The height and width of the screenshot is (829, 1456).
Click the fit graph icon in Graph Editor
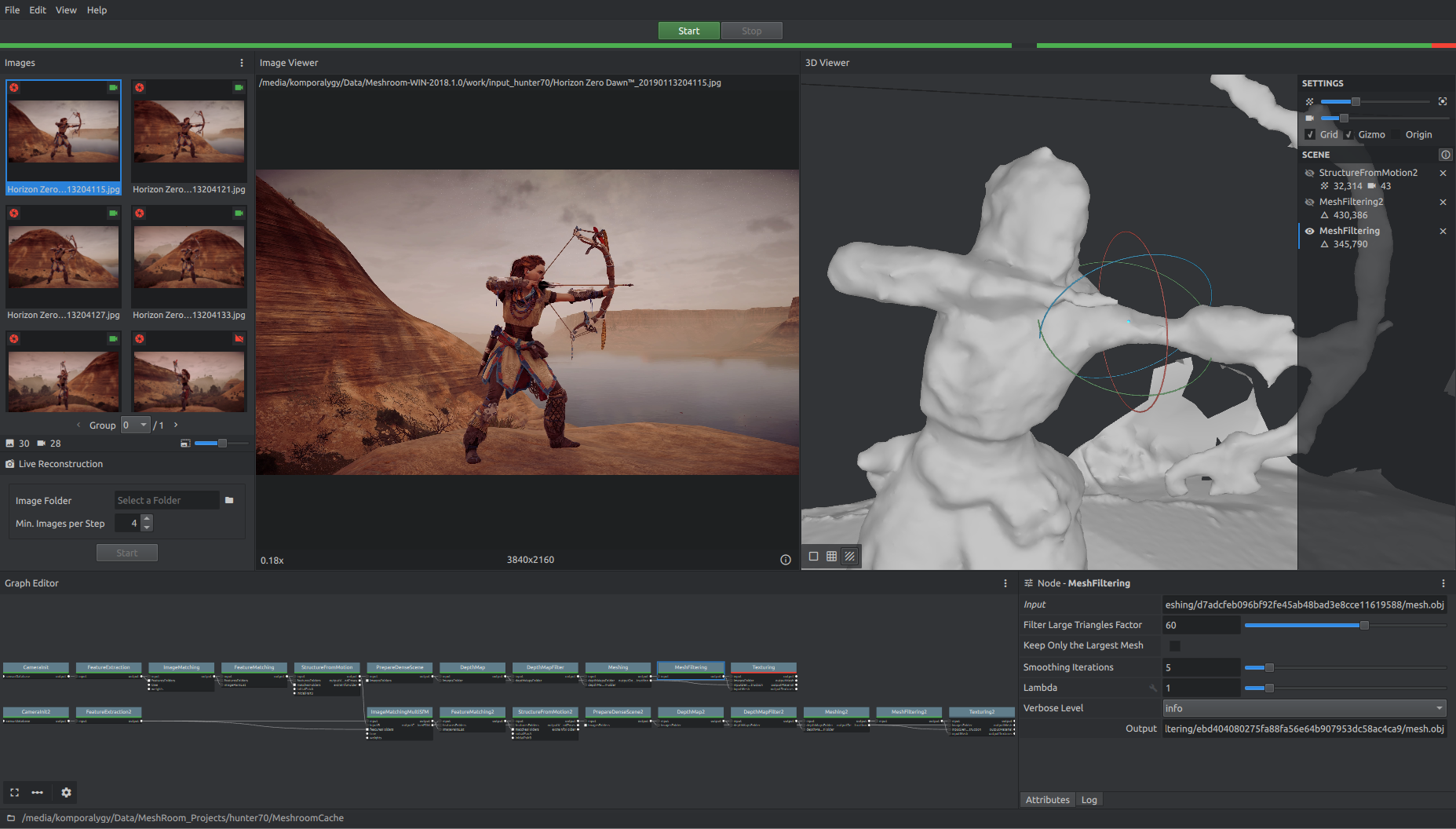(14, 792)
